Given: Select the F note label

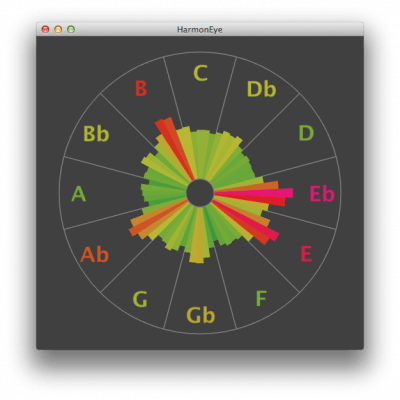Looking at the screenshot, I should pyautogui.click(x=261, y=298).
